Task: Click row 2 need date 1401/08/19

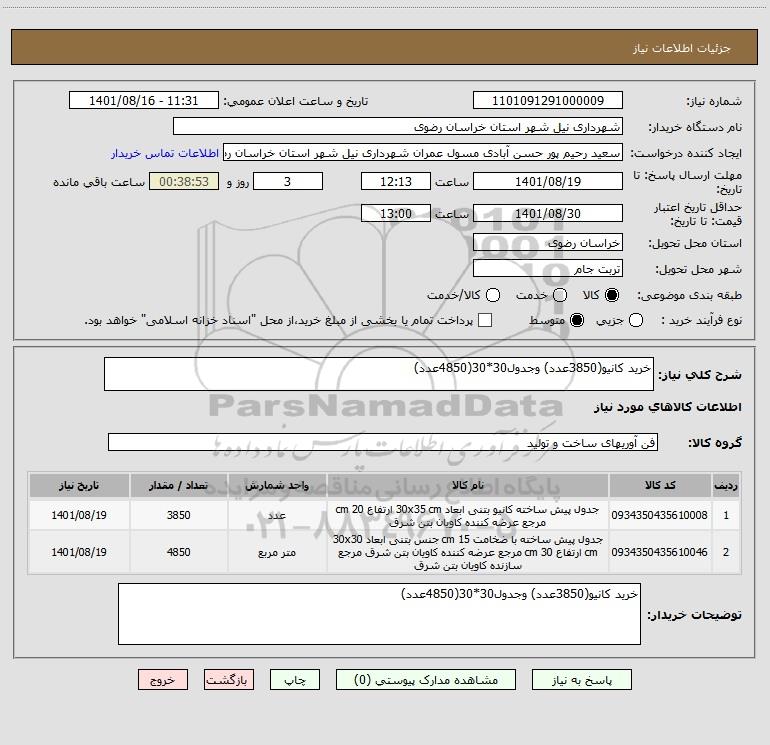Action: point(79,552)
